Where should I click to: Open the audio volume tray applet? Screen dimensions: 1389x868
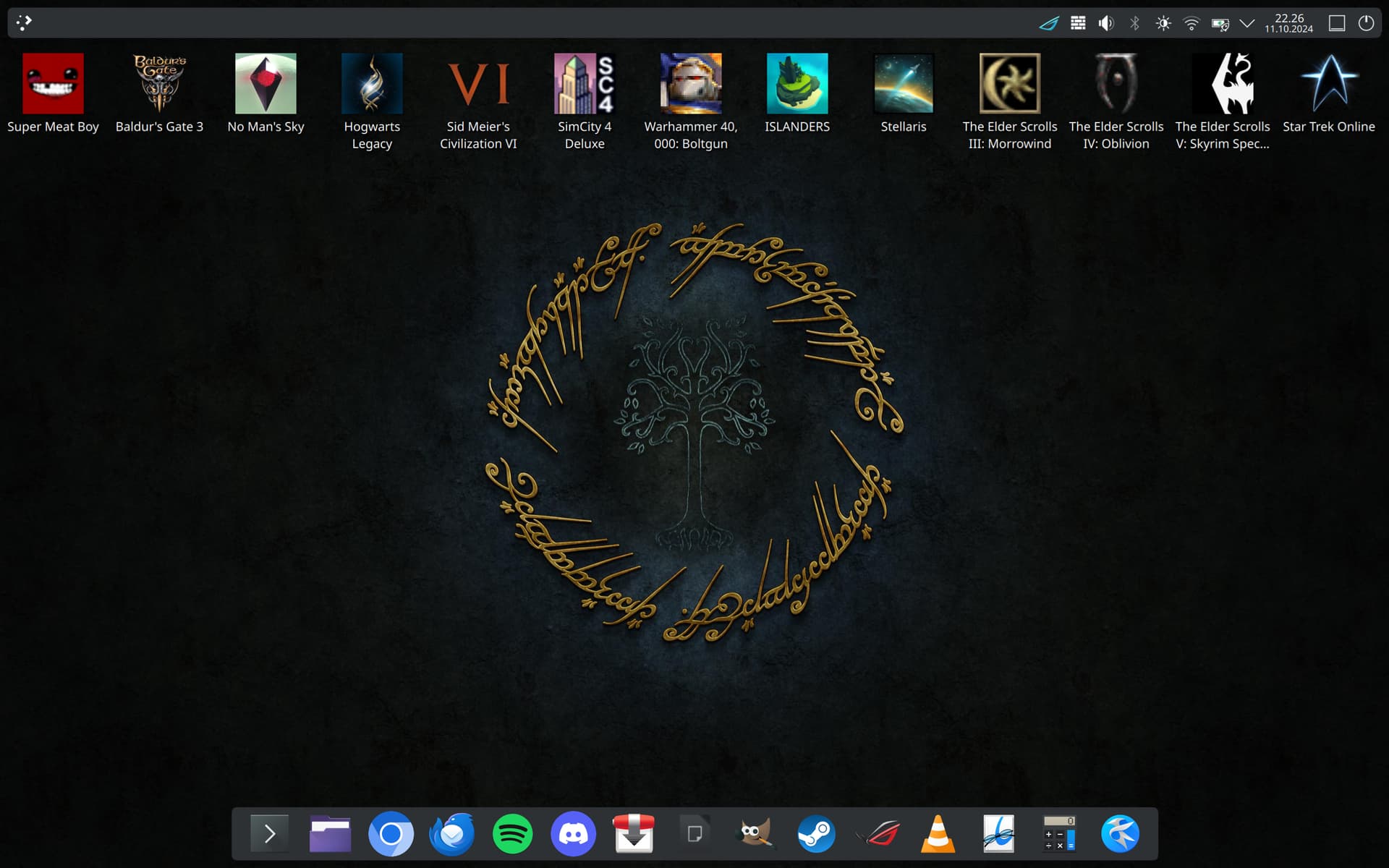point(1106,23)
